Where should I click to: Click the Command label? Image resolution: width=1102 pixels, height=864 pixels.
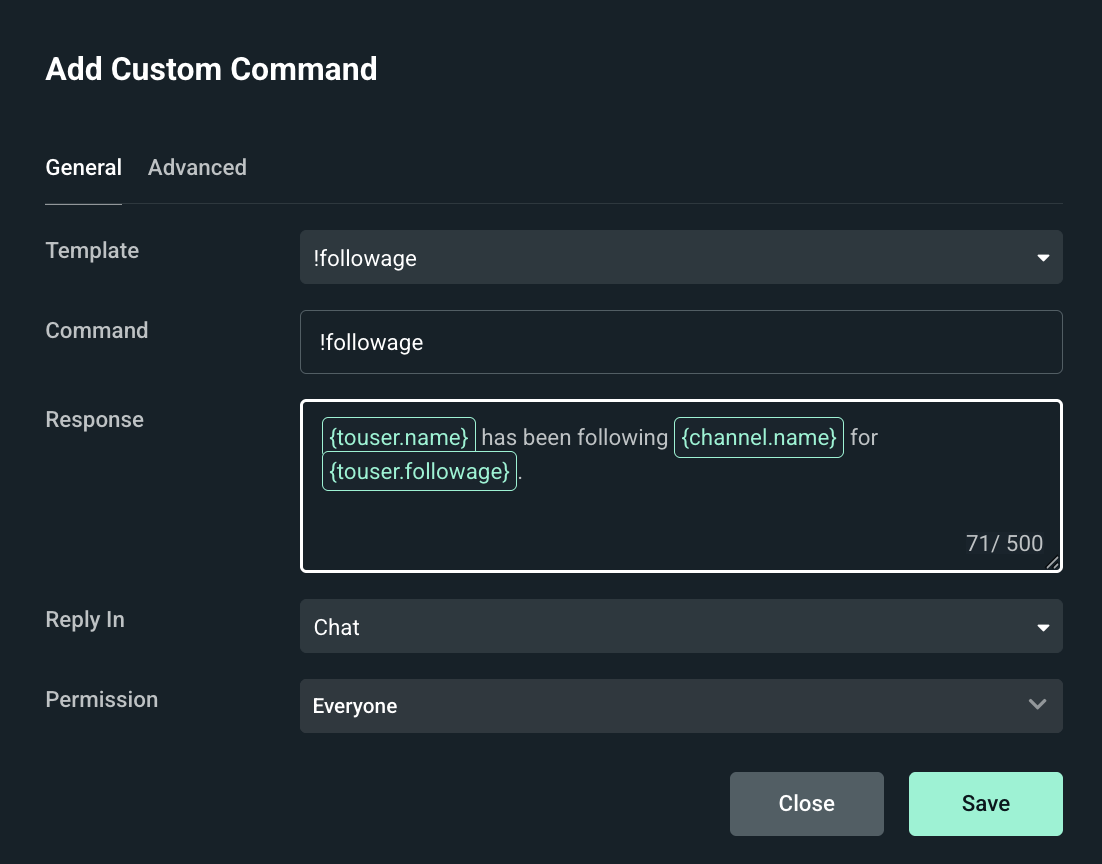(97, 330)
